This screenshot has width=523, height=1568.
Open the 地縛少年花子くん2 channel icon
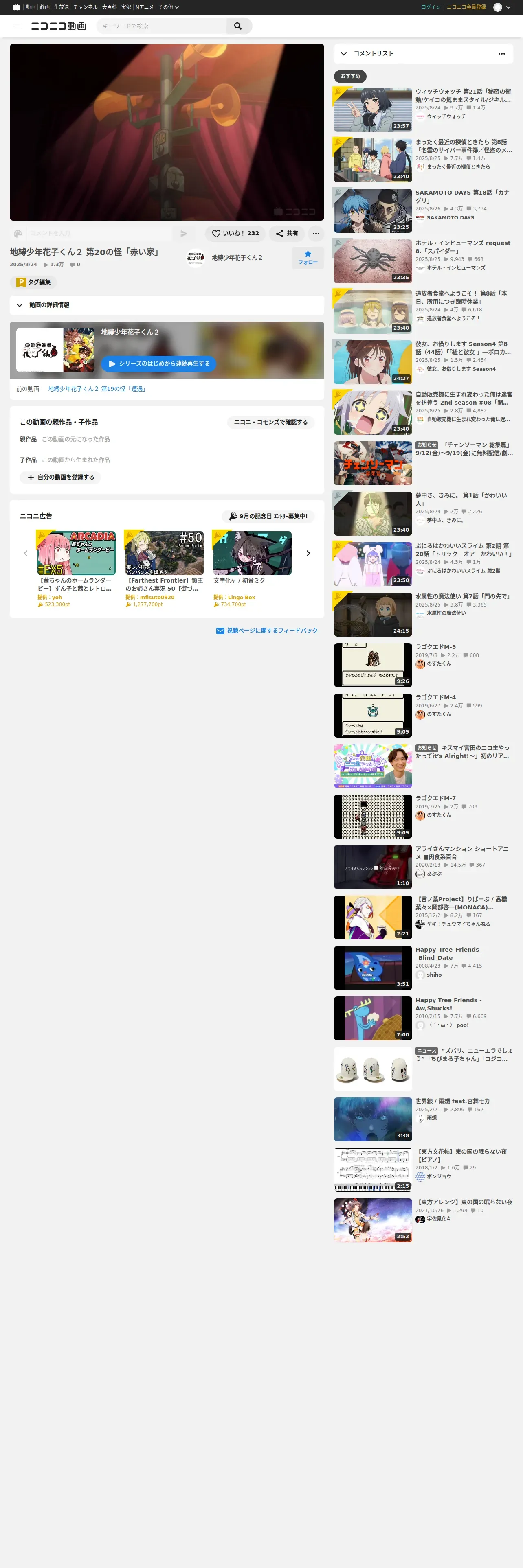click(x=196, y=258)
